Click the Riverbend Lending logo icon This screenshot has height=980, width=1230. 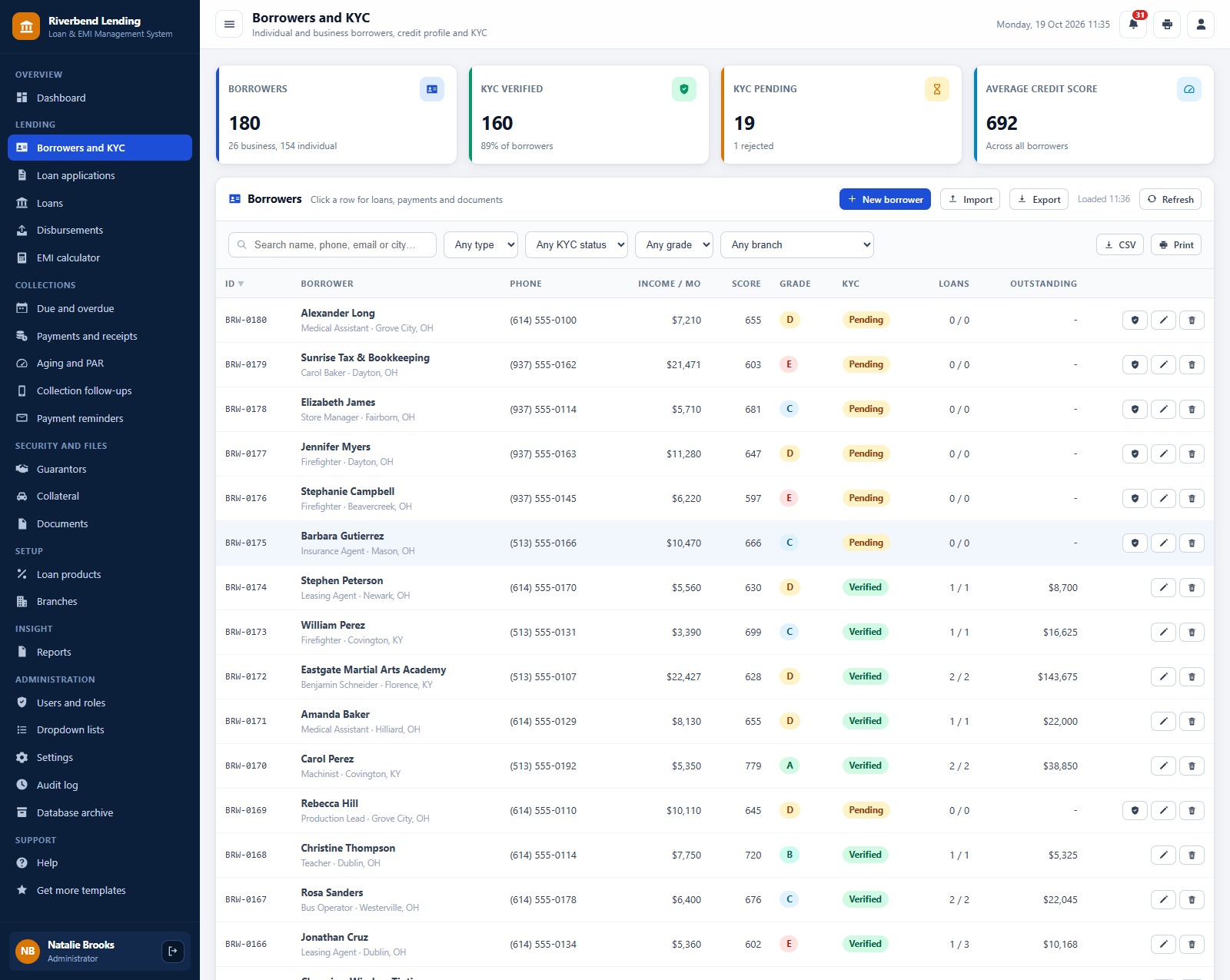coord(26,26)
